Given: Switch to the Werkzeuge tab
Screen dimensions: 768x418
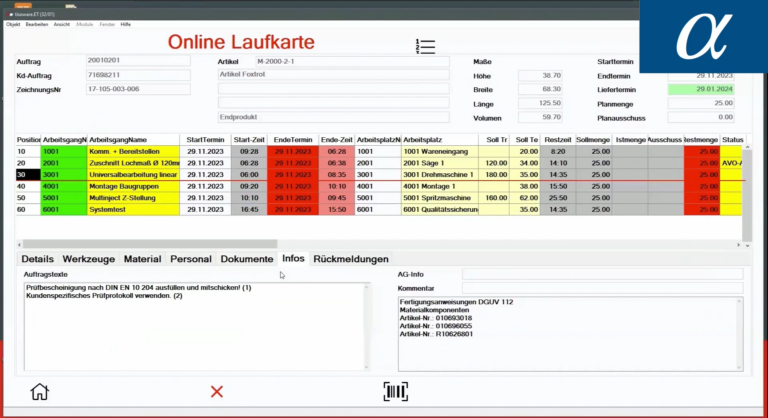Looking at the screenshot, I should tap(90, 259).
